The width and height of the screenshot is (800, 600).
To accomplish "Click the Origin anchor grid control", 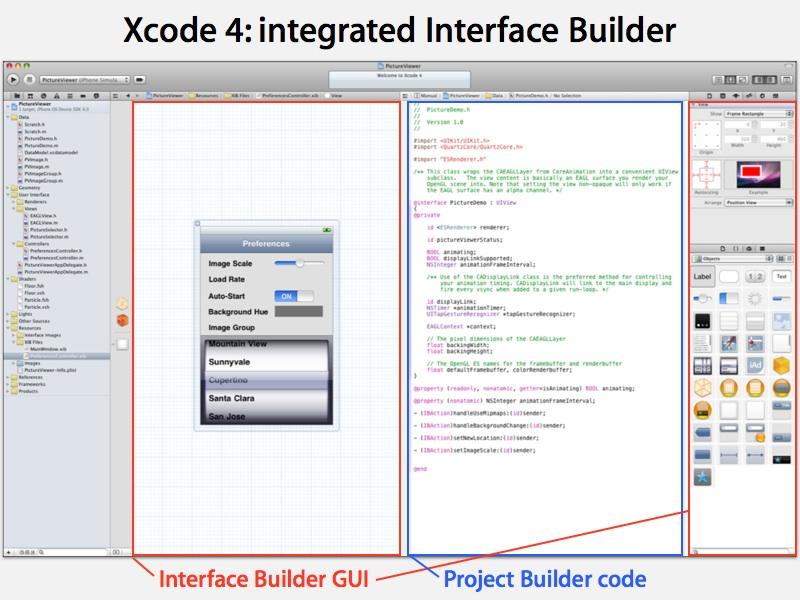I will point(707,135).
